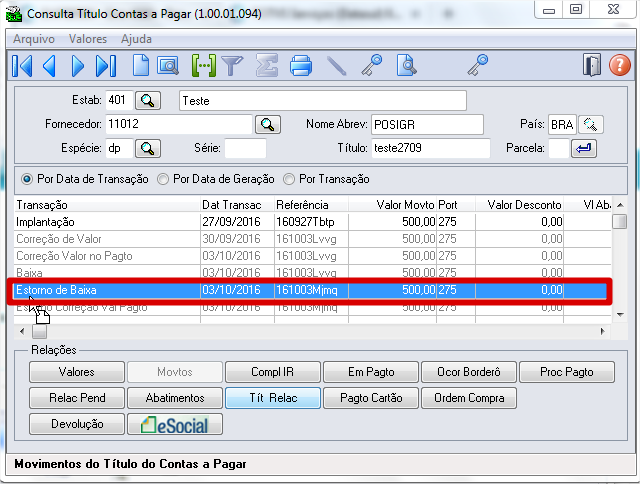Viewport: 640px width, 484px height.
Task: Click the Em Pagto button
Action: pos(371,372)
